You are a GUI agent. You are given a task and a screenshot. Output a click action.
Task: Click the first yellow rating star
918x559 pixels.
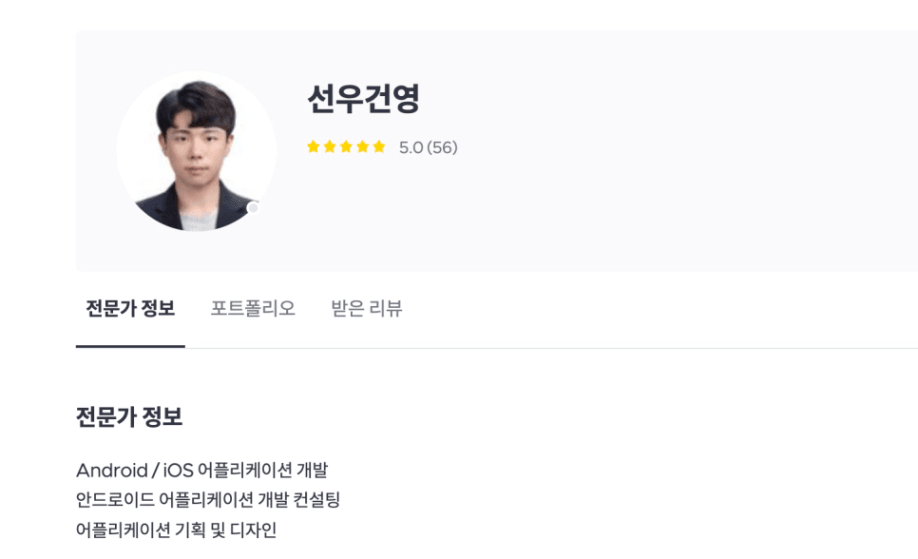pyautogui.click(x=313, y=147)
